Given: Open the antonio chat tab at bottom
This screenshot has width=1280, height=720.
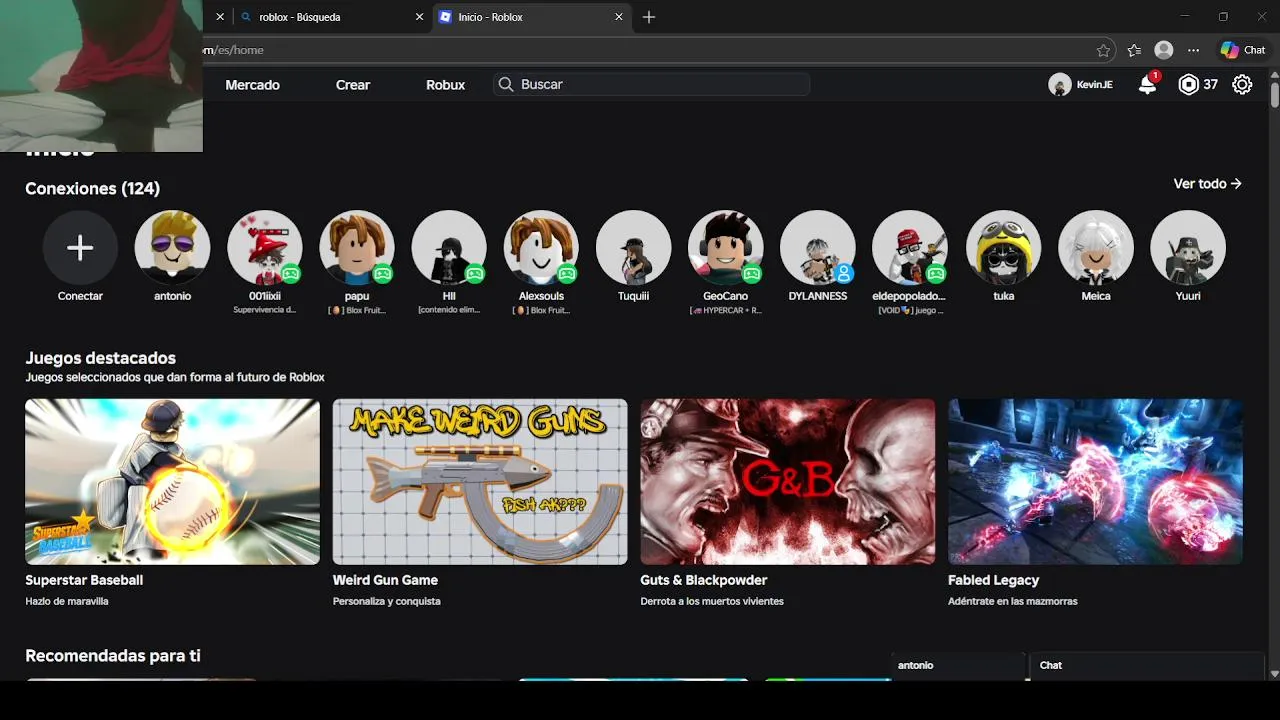Looking at the screenshot, I should [958, 666].
